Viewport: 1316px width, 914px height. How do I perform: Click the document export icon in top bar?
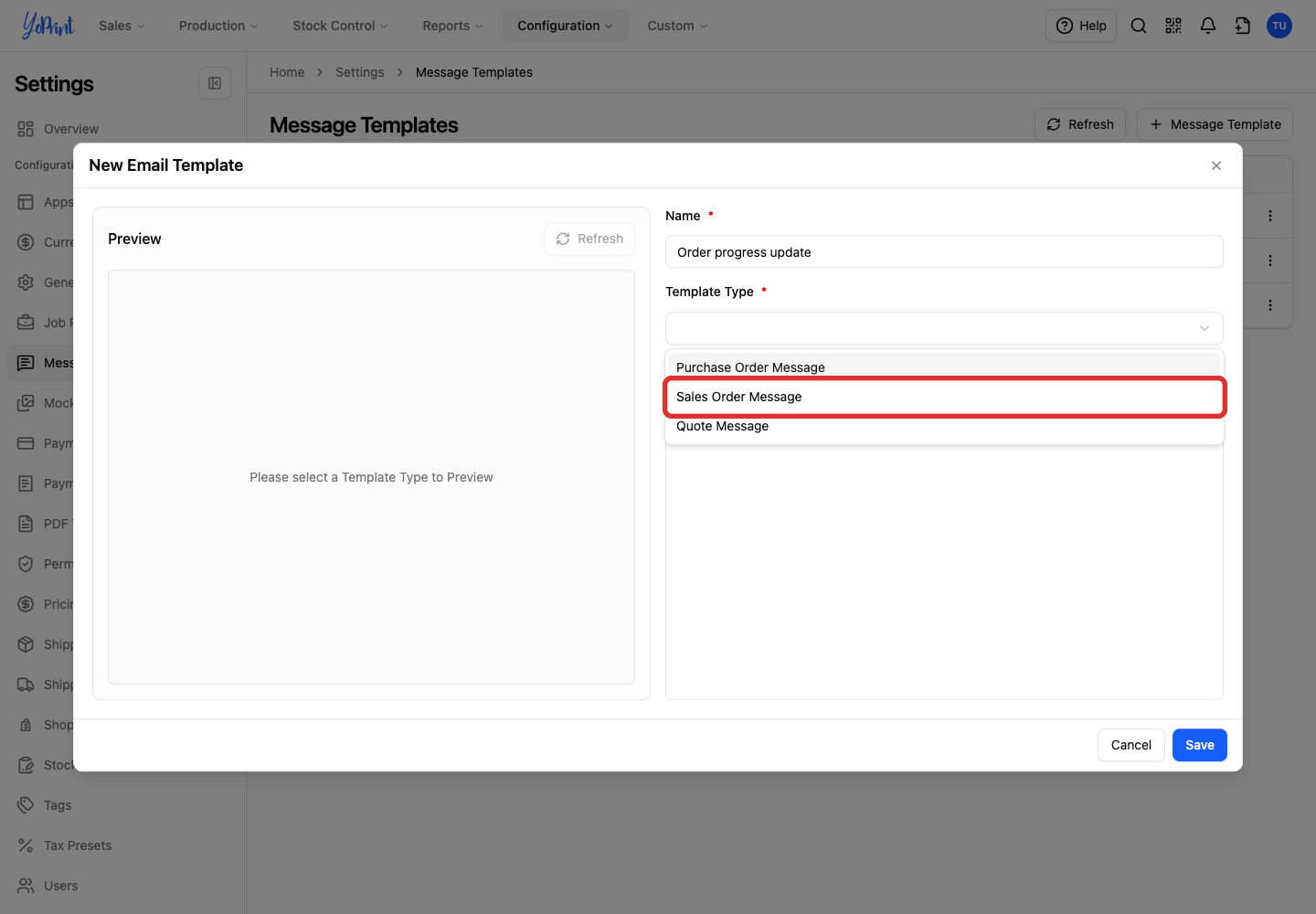click(x=1243, y=26)
